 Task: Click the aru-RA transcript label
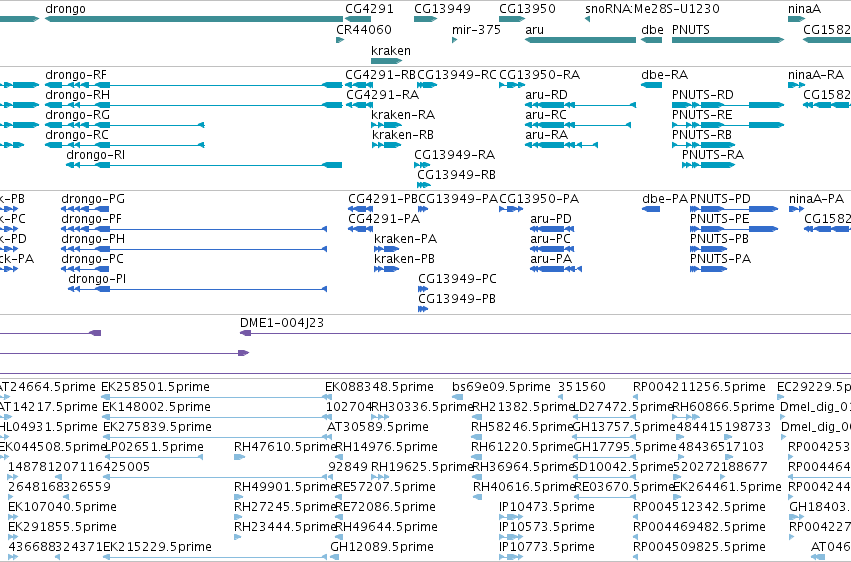click(x=547, y=135)
